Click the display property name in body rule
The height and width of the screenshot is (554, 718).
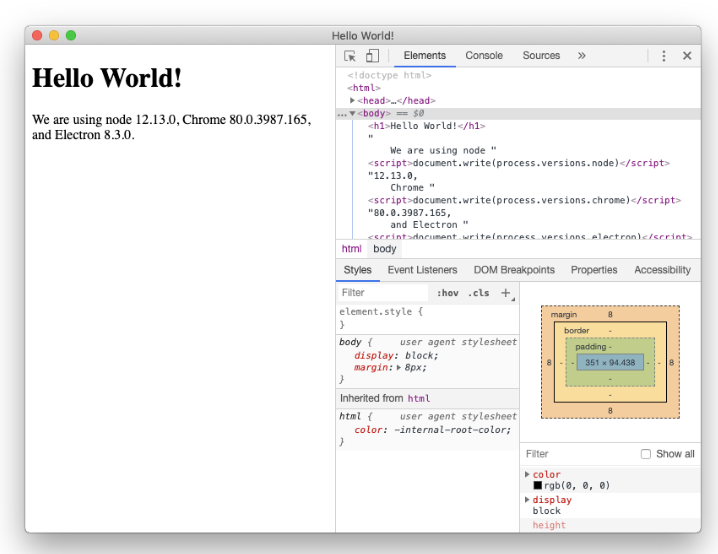click(x=374, y=355)
